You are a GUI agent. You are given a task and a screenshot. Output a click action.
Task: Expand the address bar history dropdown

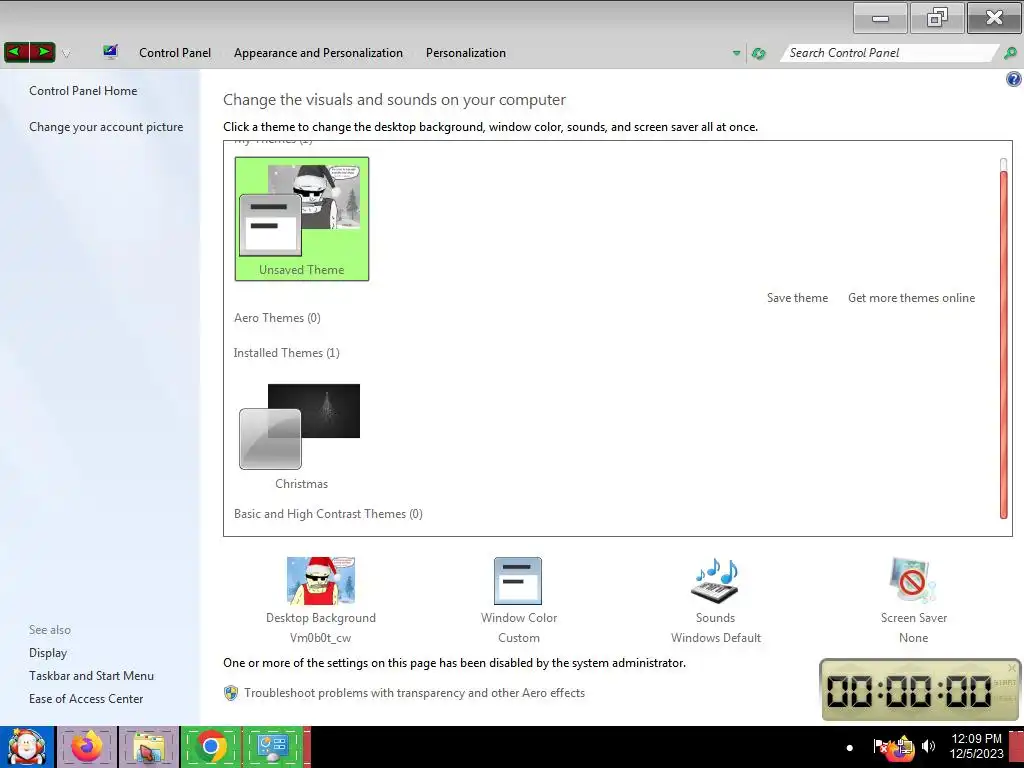[737, 54]
